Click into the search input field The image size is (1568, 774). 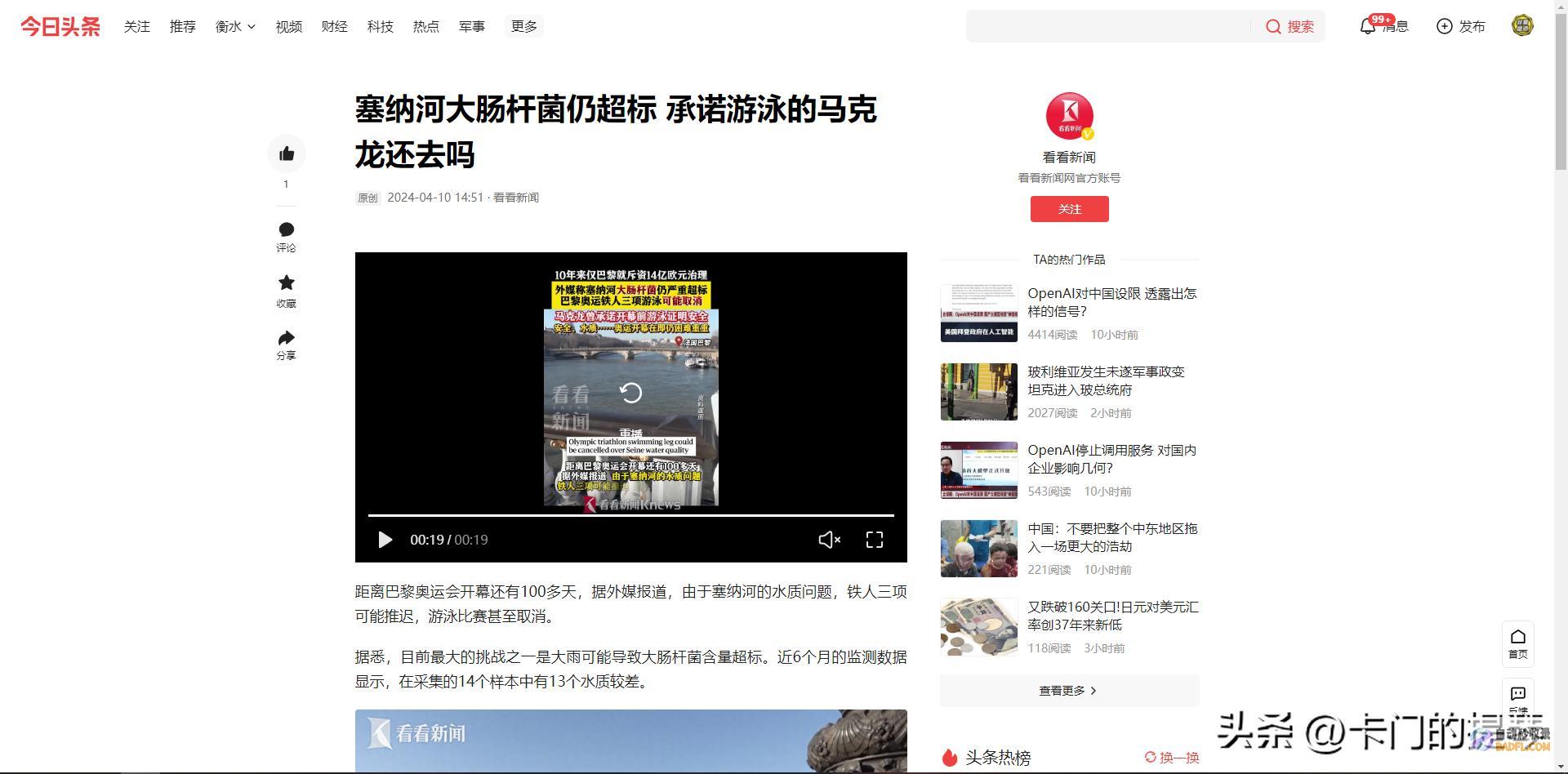[x=1109, y=26]
